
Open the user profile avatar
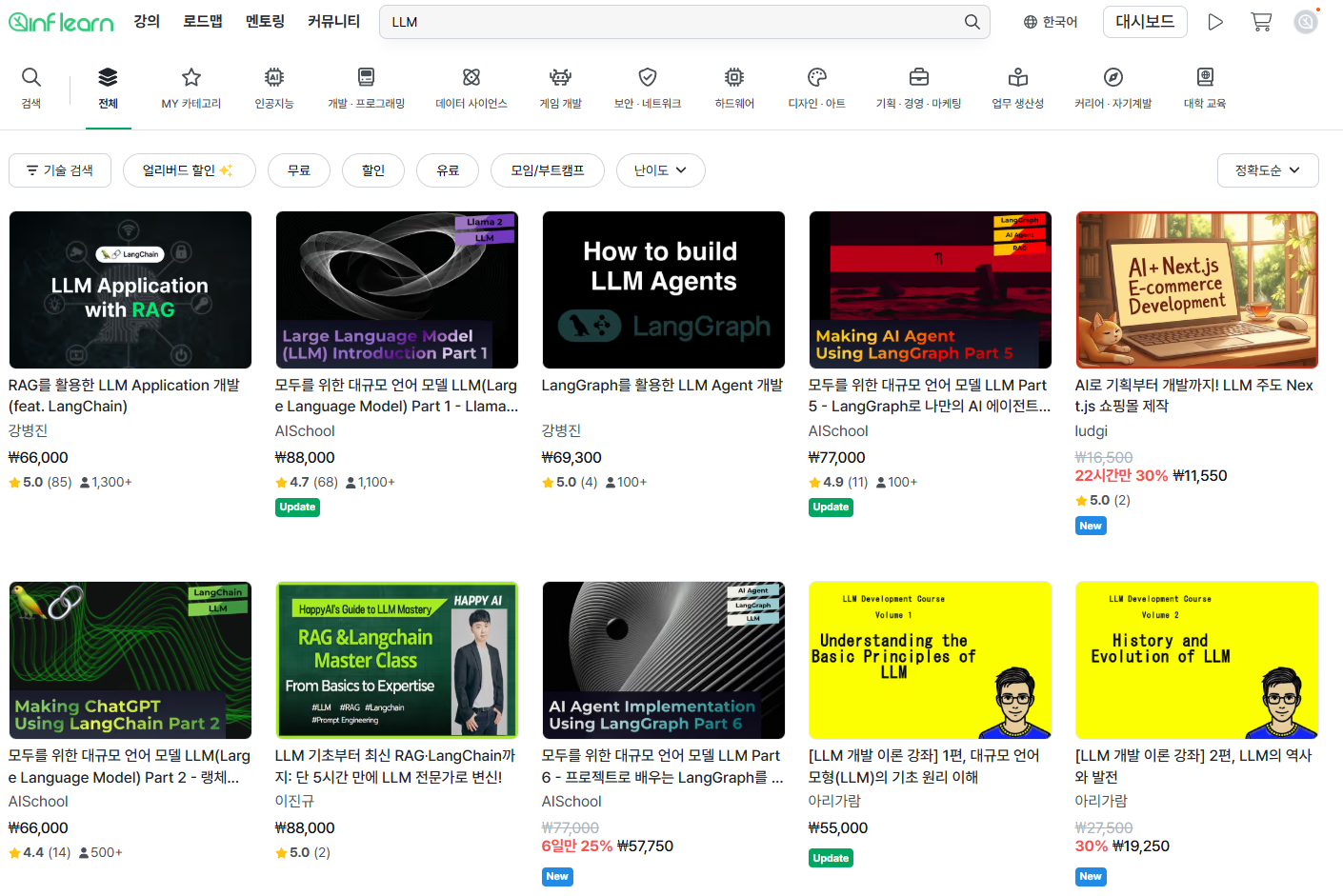point(1306,21)
